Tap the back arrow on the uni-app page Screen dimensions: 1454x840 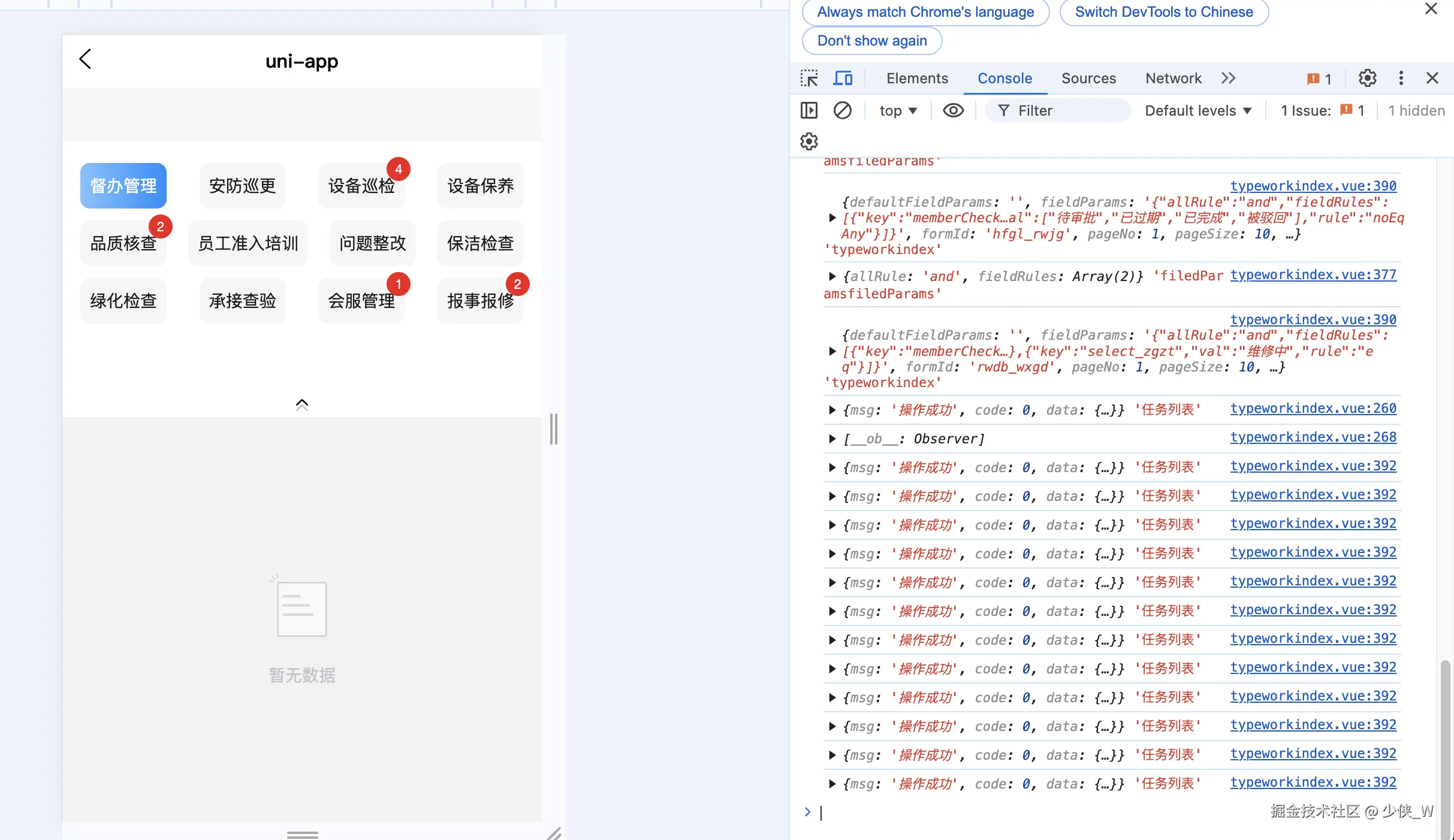pos(85,59)
